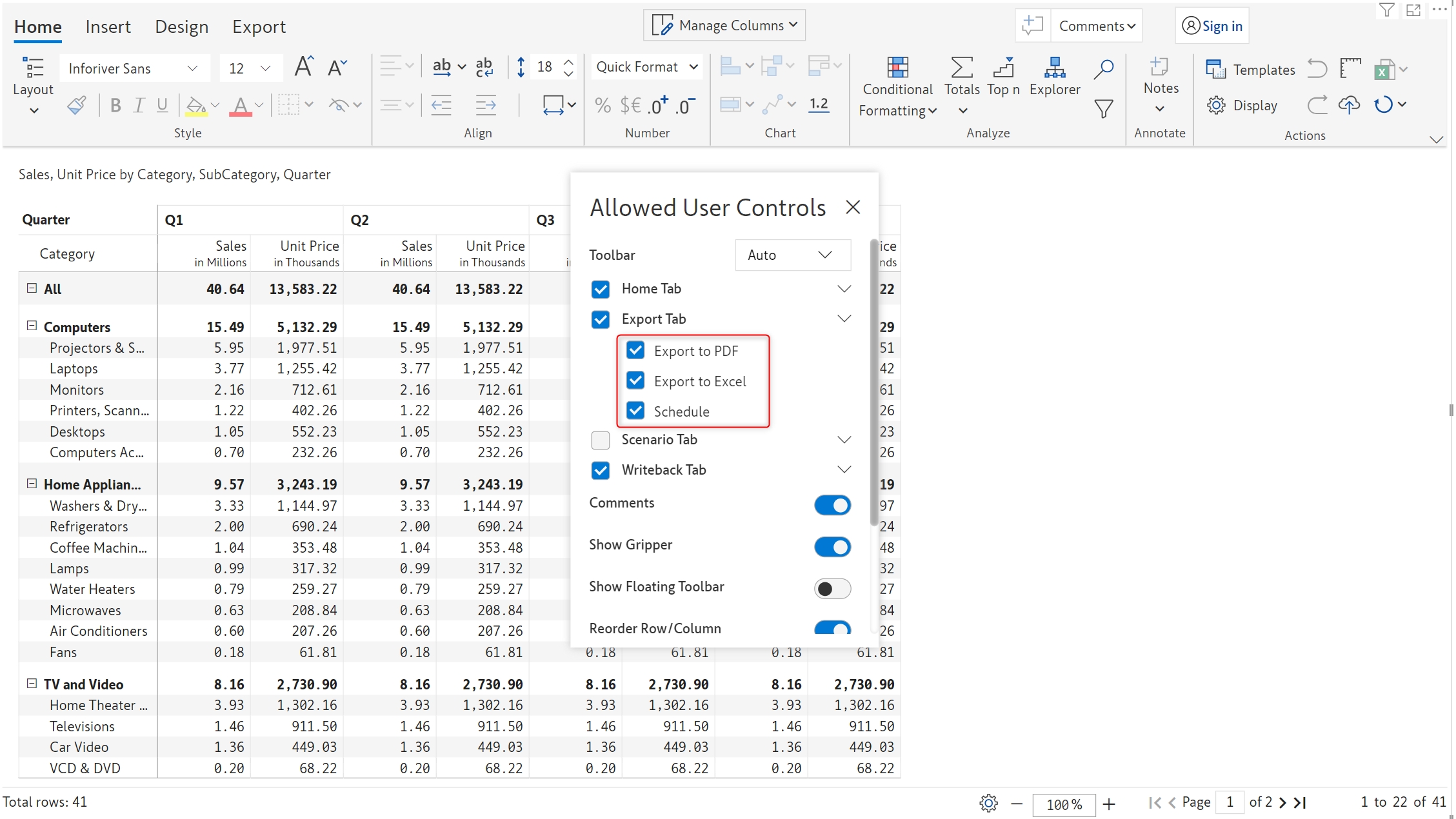
Task: Click the page number input field
Action: click(x=1230, y=802)
